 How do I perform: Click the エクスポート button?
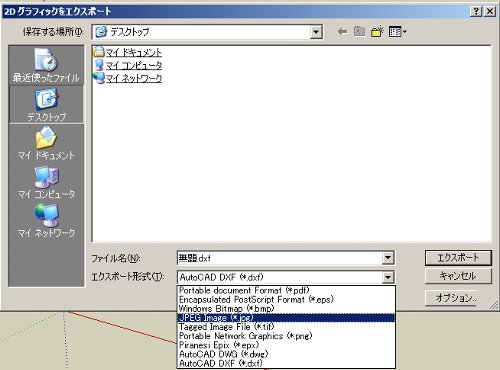point(458,258)
